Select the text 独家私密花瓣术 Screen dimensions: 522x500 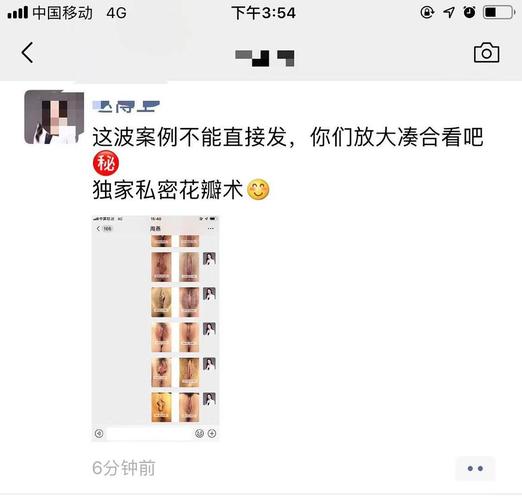tap(168, 190)
